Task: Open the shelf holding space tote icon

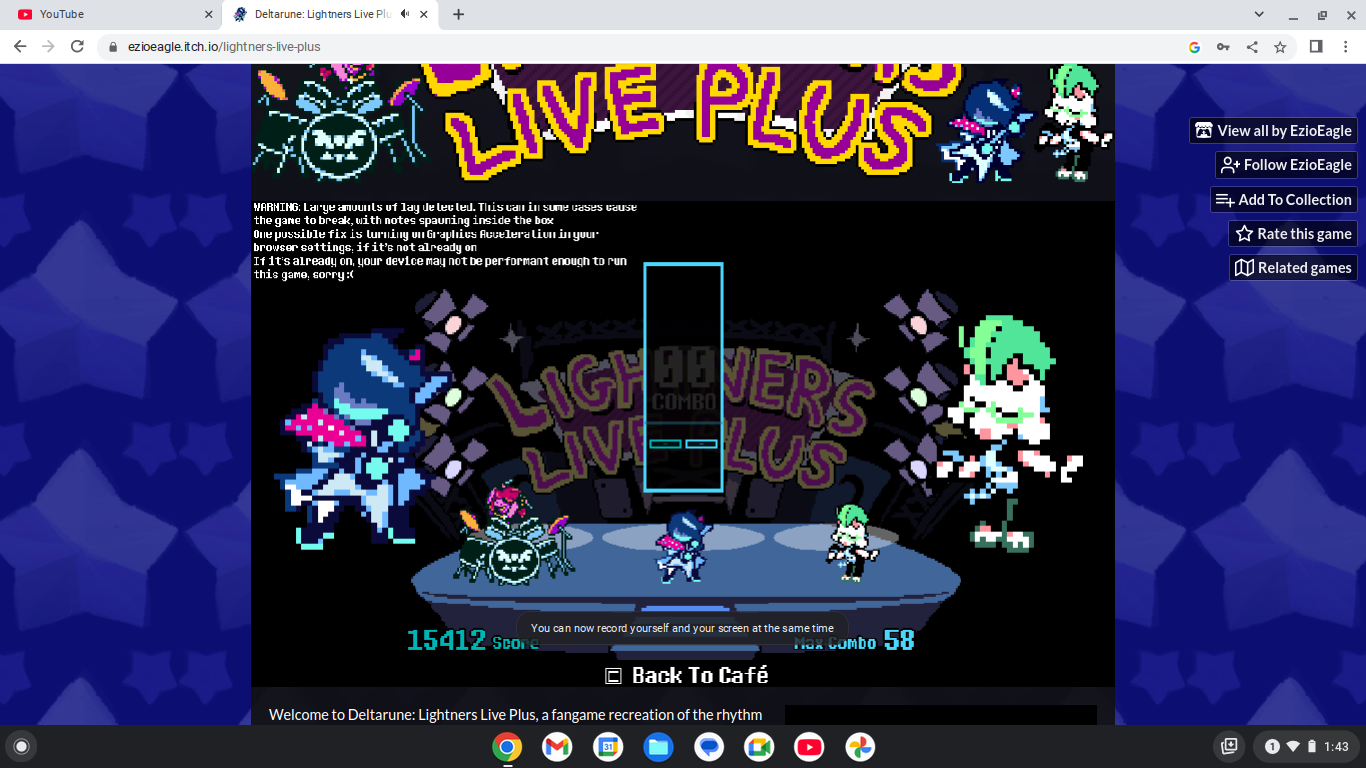Action: pos(1230,746)
